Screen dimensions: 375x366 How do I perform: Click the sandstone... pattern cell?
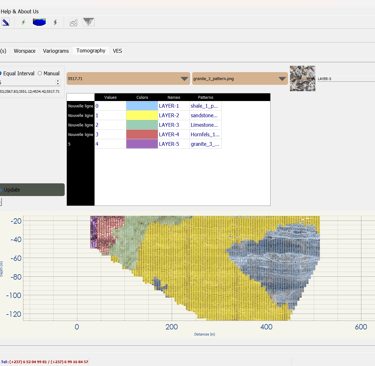(x=205, y=115)
